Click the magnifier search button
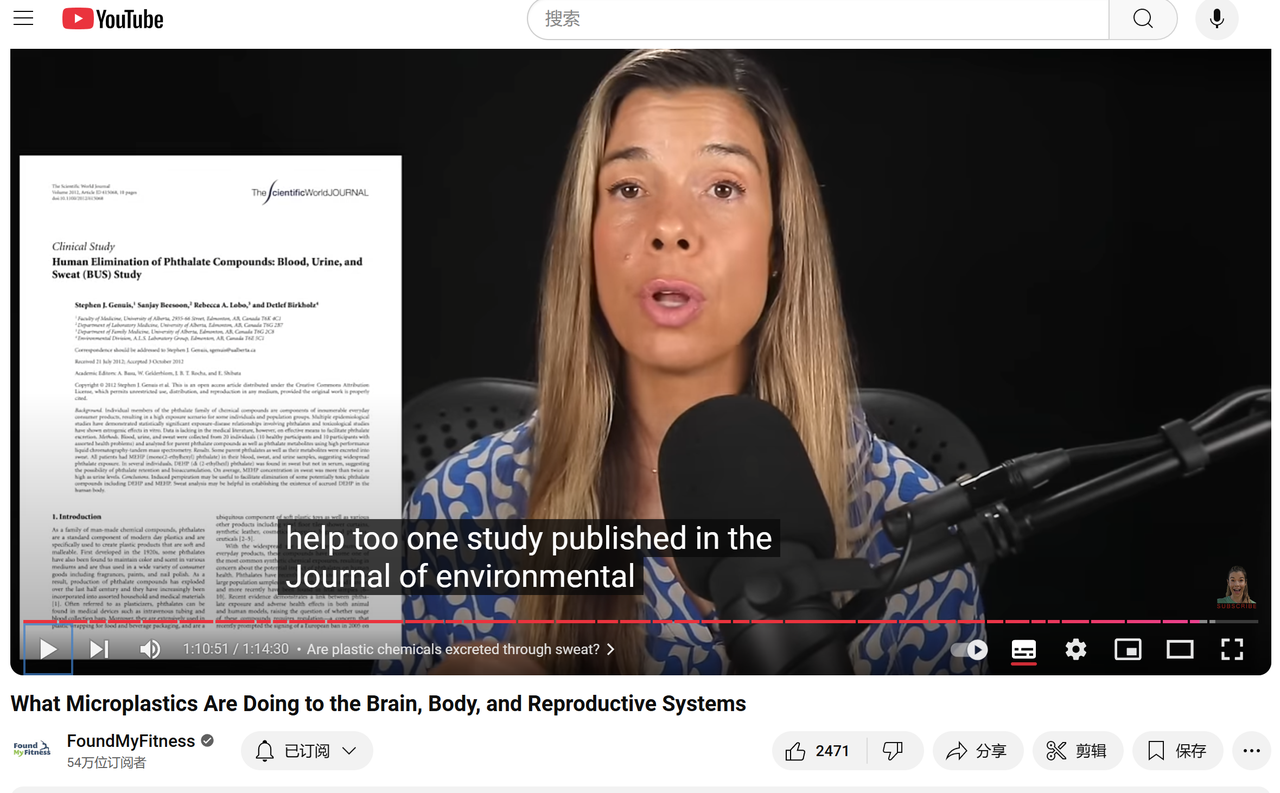This screenshot has height=793, width=1280. pos(1143,19)
